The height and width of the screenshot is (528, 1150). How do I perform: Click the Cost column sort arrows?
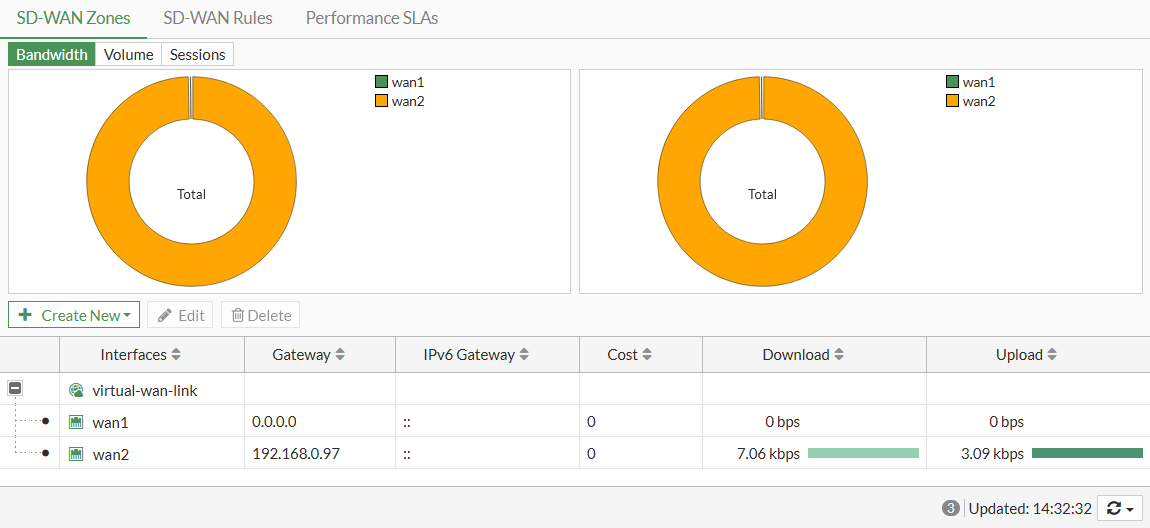coord(647,355)
